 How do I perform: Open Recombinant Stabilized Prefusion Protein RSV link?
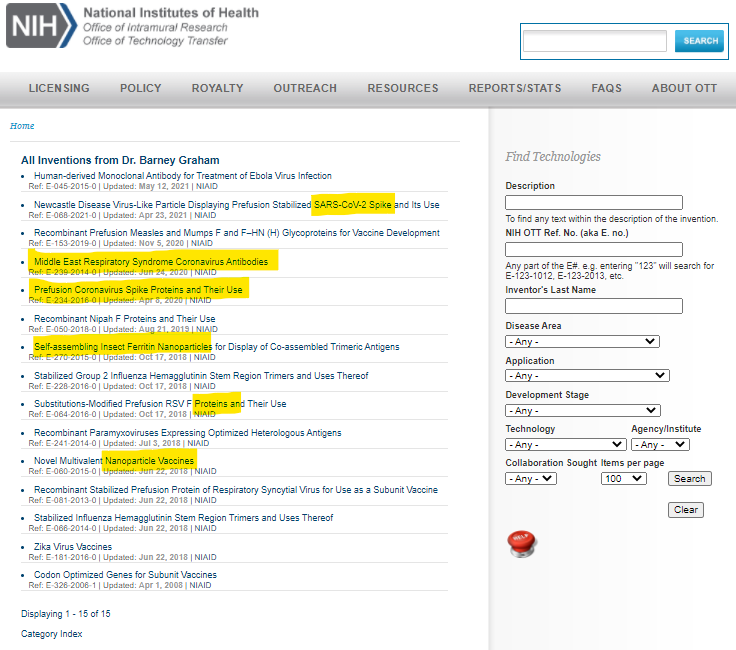tap(236, 489)
